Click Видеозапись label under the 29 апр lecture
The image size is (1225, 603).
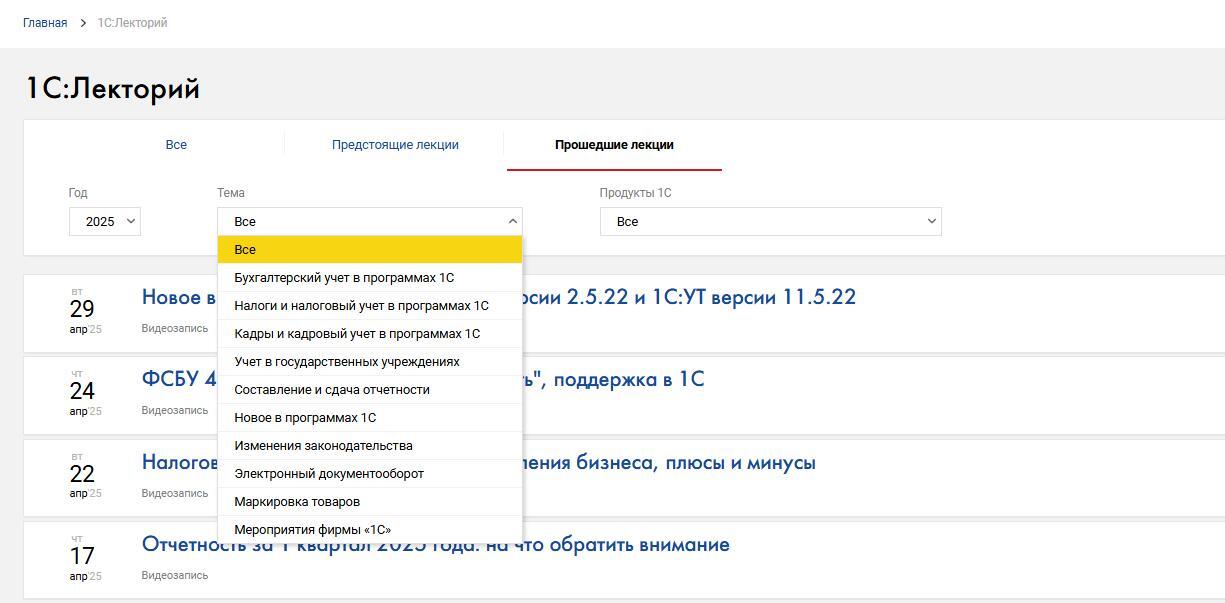[175, 328]
